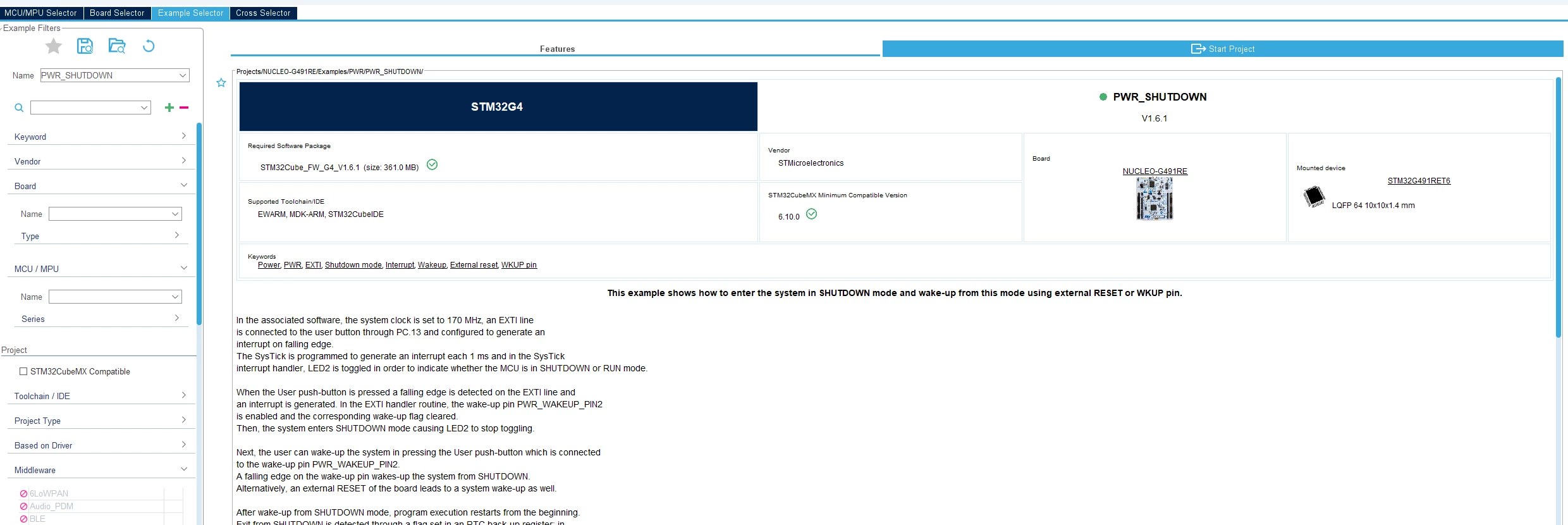
Task: Click the green check beside version 6.10.0
Action: [x=812, y=214]
